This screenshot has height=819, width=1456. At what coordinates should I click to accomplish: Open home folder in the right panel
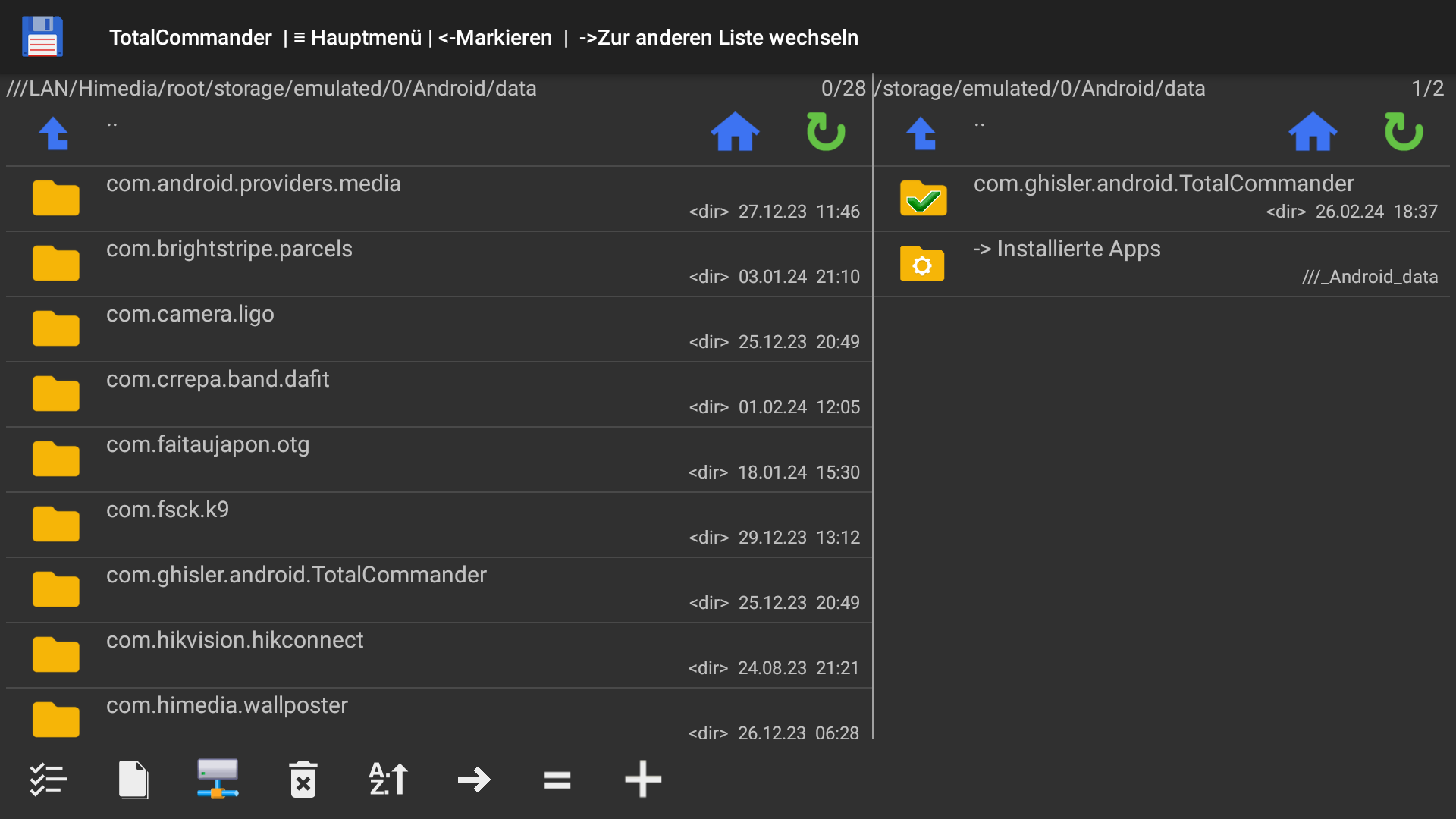1313,132
